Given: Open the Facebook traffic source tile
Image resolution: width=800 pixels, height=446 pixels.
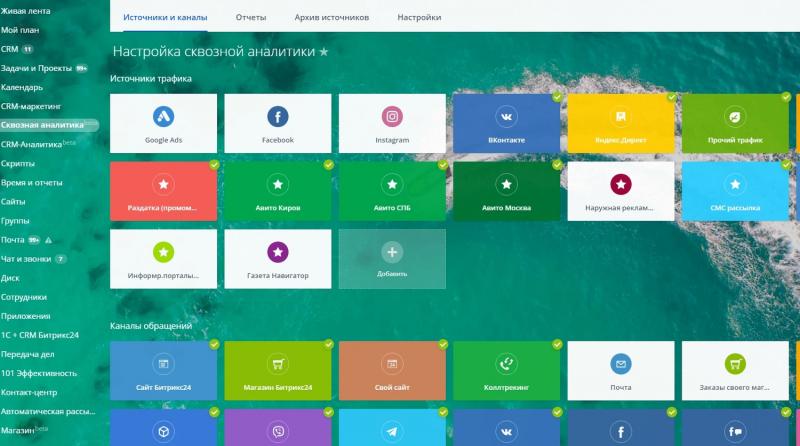Looking at the screenshot, I should pyautogui.click(x=278, y=123).
